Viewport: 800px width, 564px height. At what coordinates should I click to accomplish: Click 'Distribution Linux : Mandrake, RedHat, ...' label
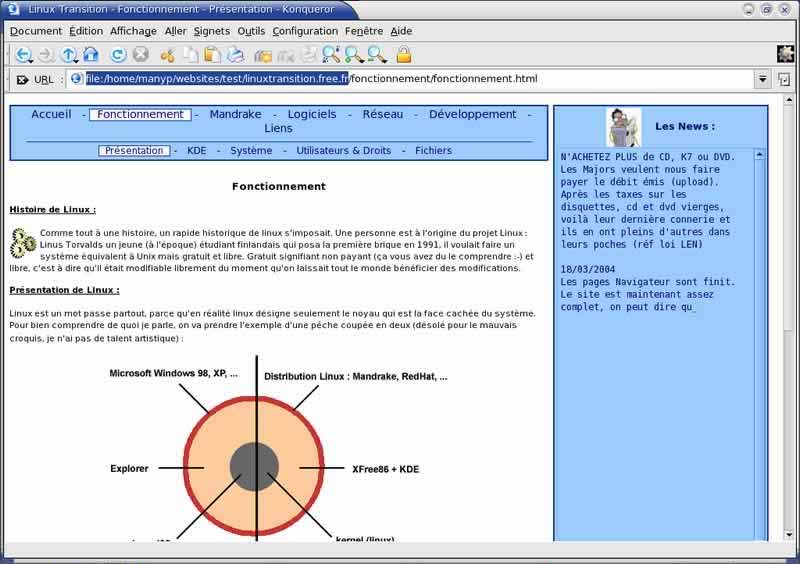[x=356, y=377]
